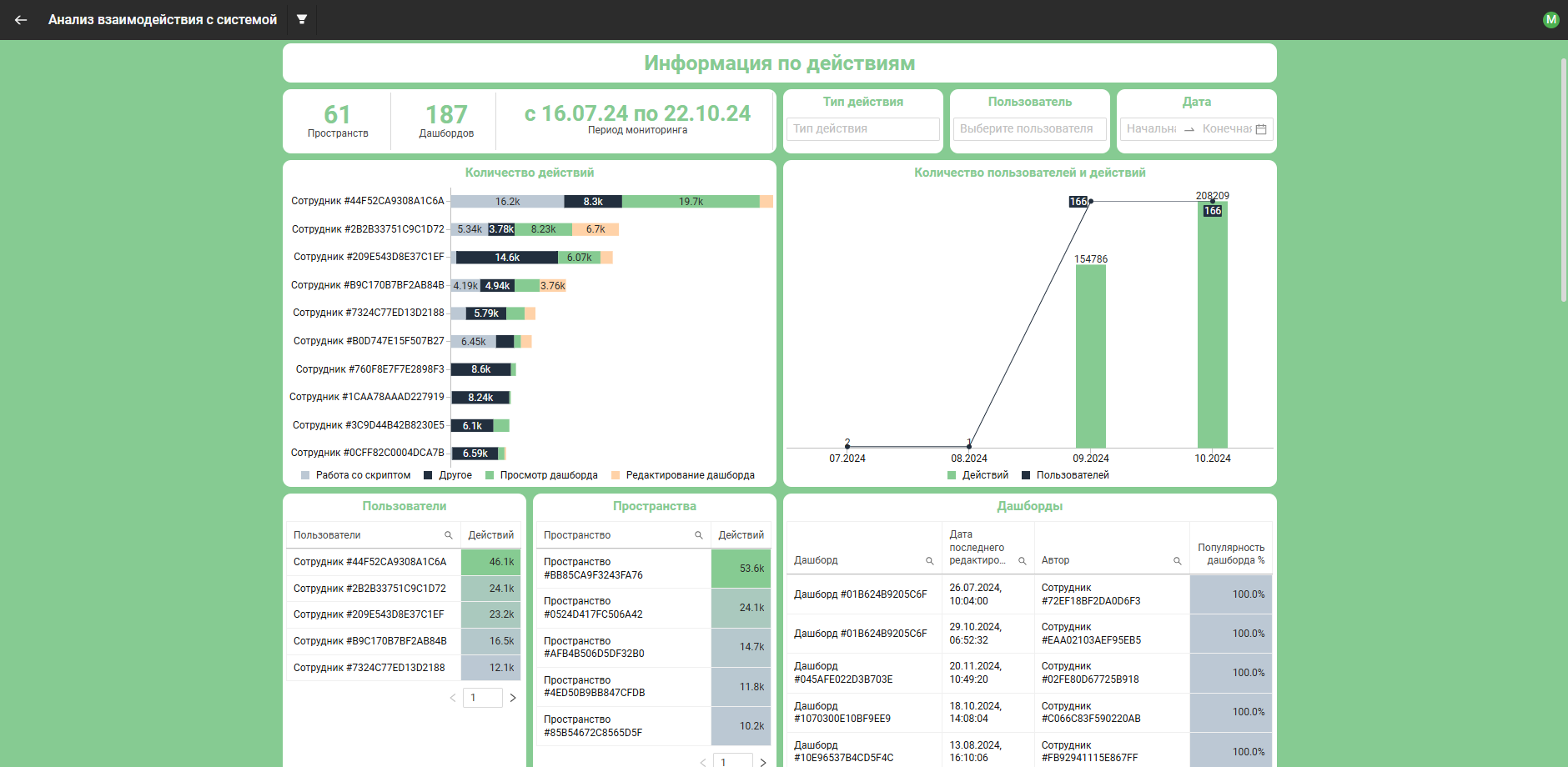The image size is (1568, 767).
Task: Click the 14.6k dark bar segment
Action: point(507,258)
